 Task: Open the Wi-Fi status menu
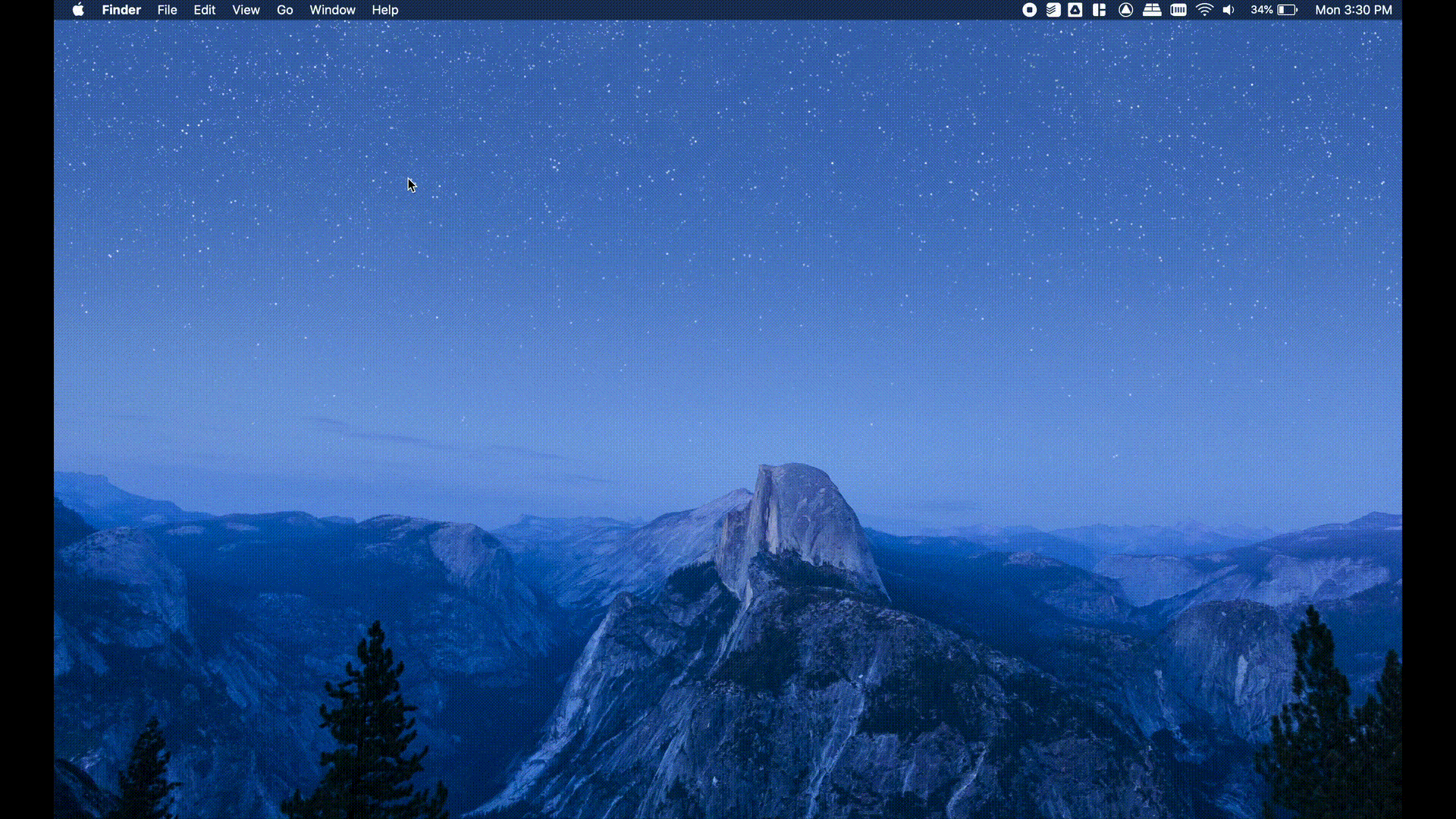pos(1204,10)
